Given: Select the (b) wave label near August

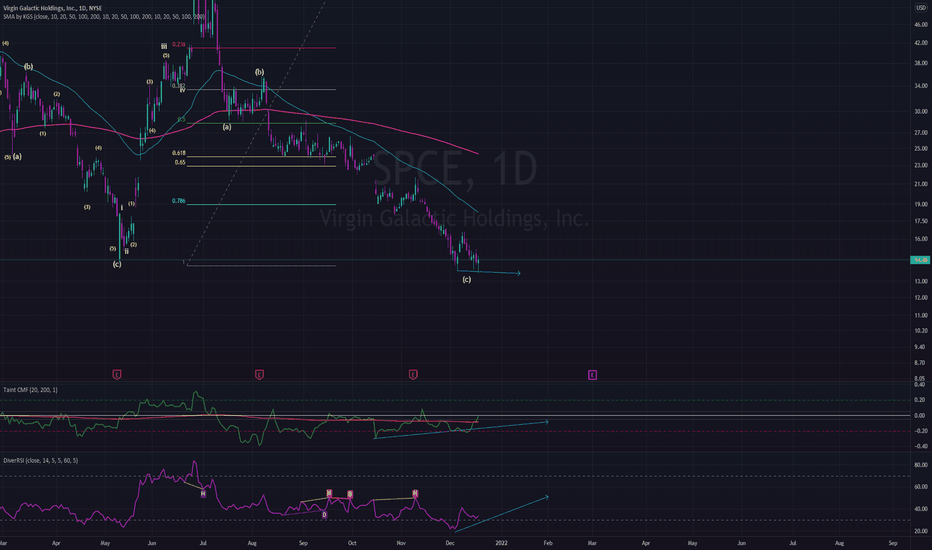Looking at the screenshot, I should pos(260,72).
